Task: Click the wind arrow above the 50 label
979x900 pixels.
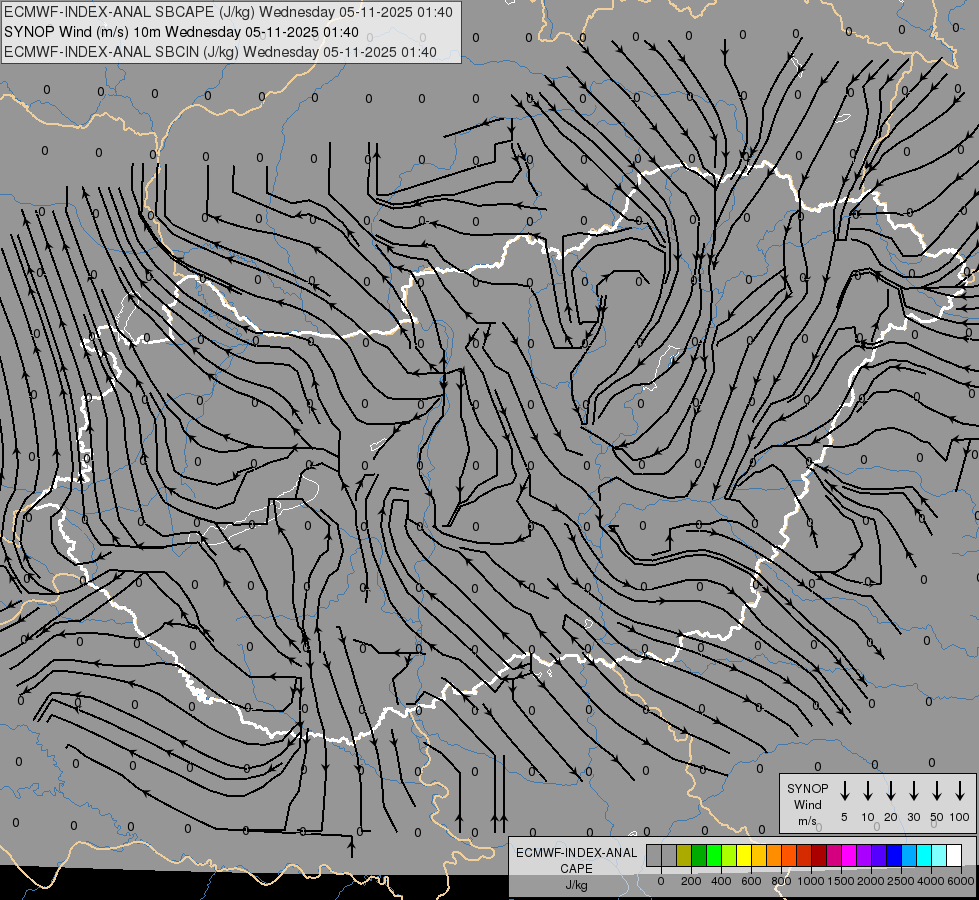Action: [x=937, y=791]
